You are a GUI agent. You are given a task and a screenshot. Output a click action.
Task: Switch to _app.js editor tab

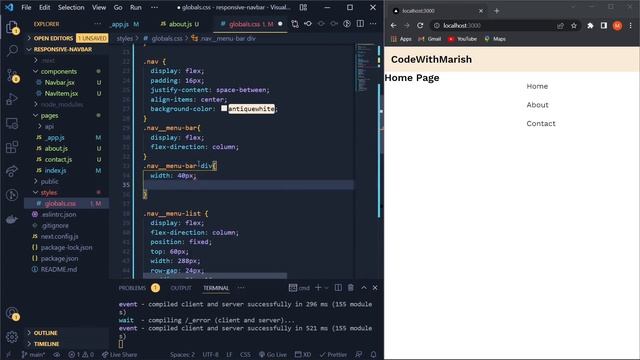tap(125, 24)
